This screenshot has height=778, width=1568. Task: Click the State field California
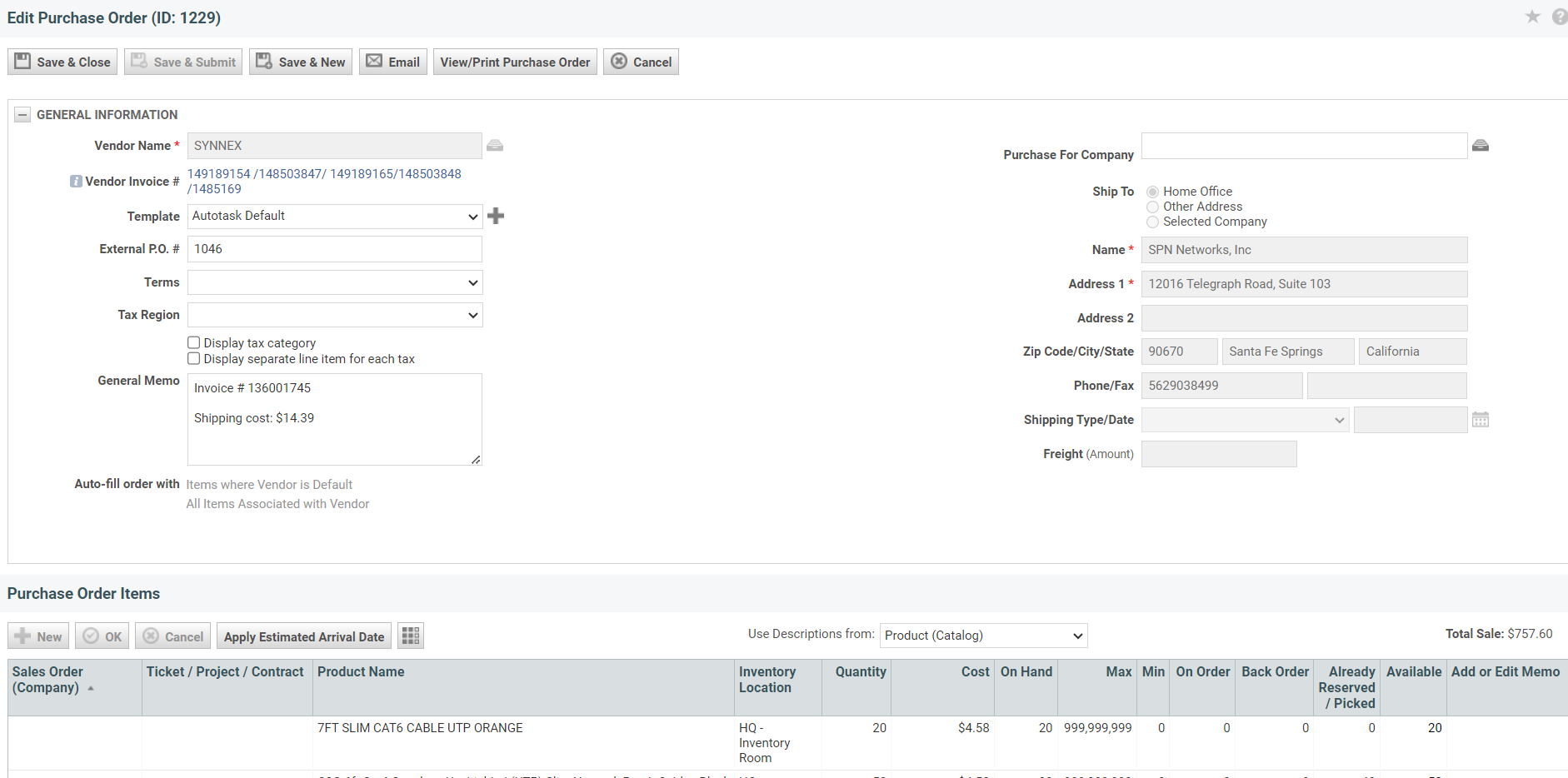(x=1413, y=352)
